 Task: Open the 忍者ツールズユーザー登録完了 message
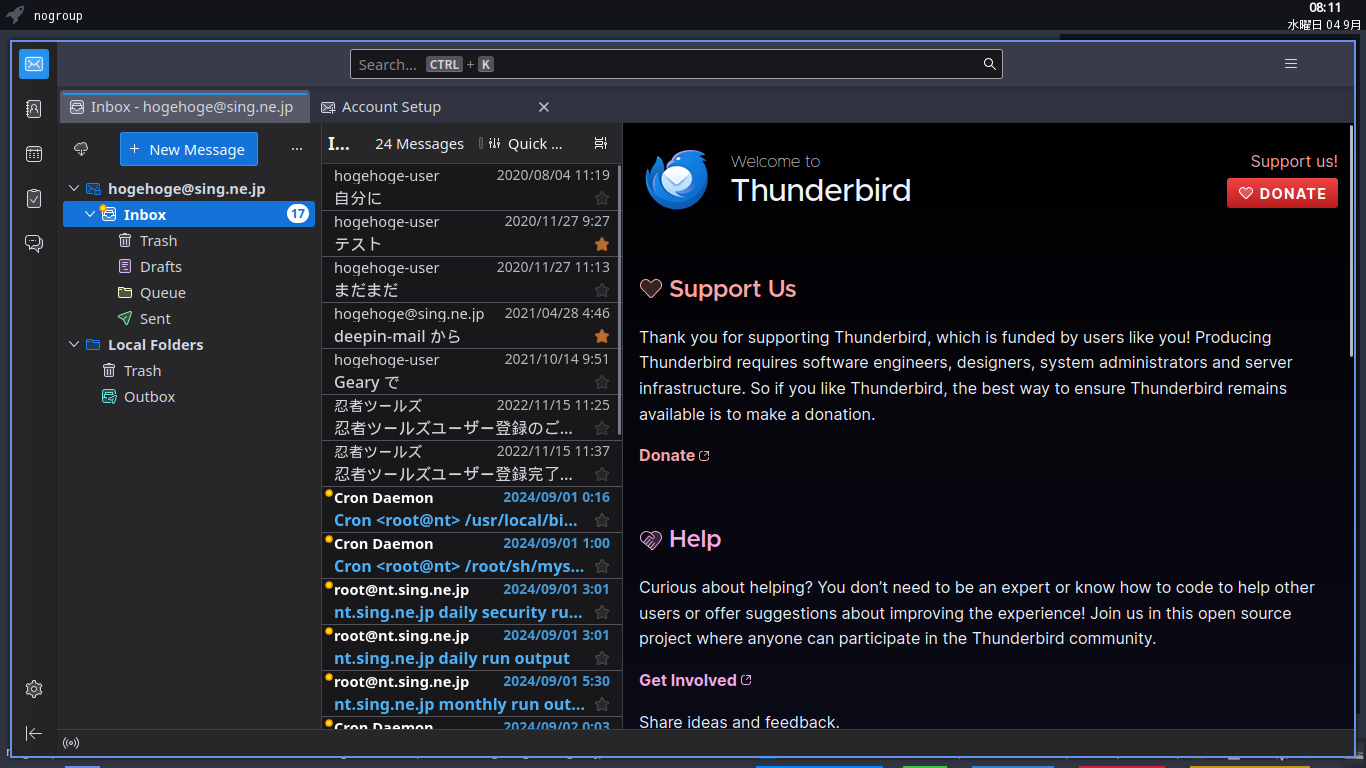[470, 463]
